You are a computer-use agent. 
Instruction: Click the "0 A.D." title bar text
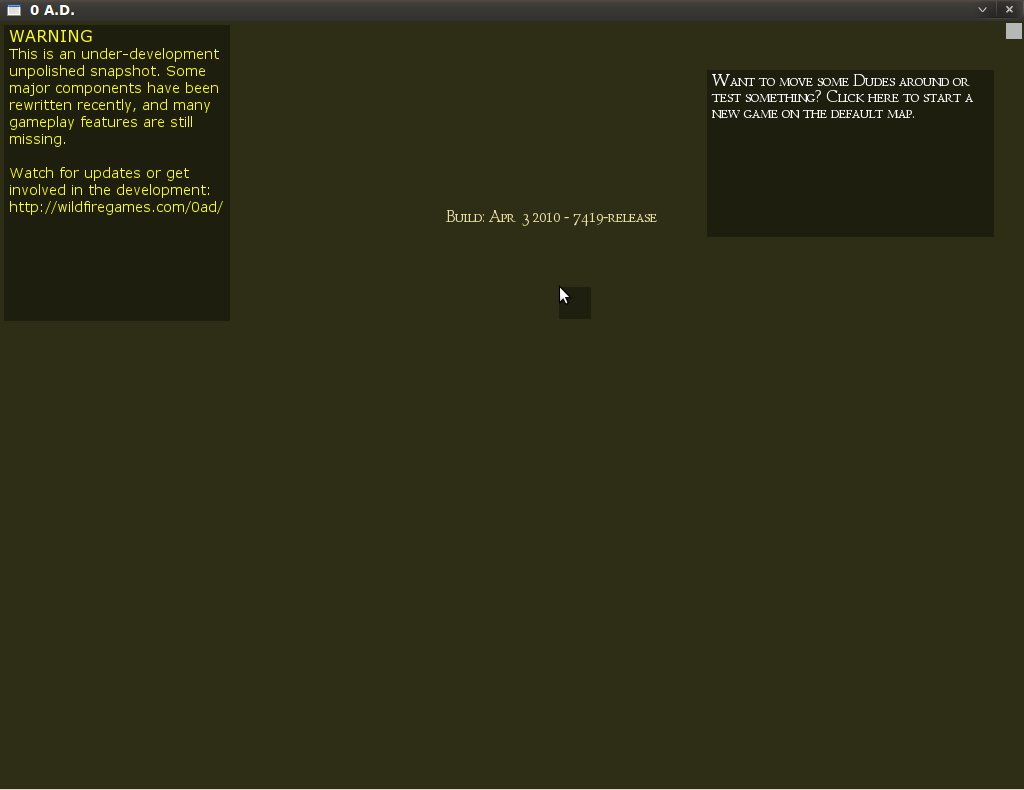(x=52, y=10)
